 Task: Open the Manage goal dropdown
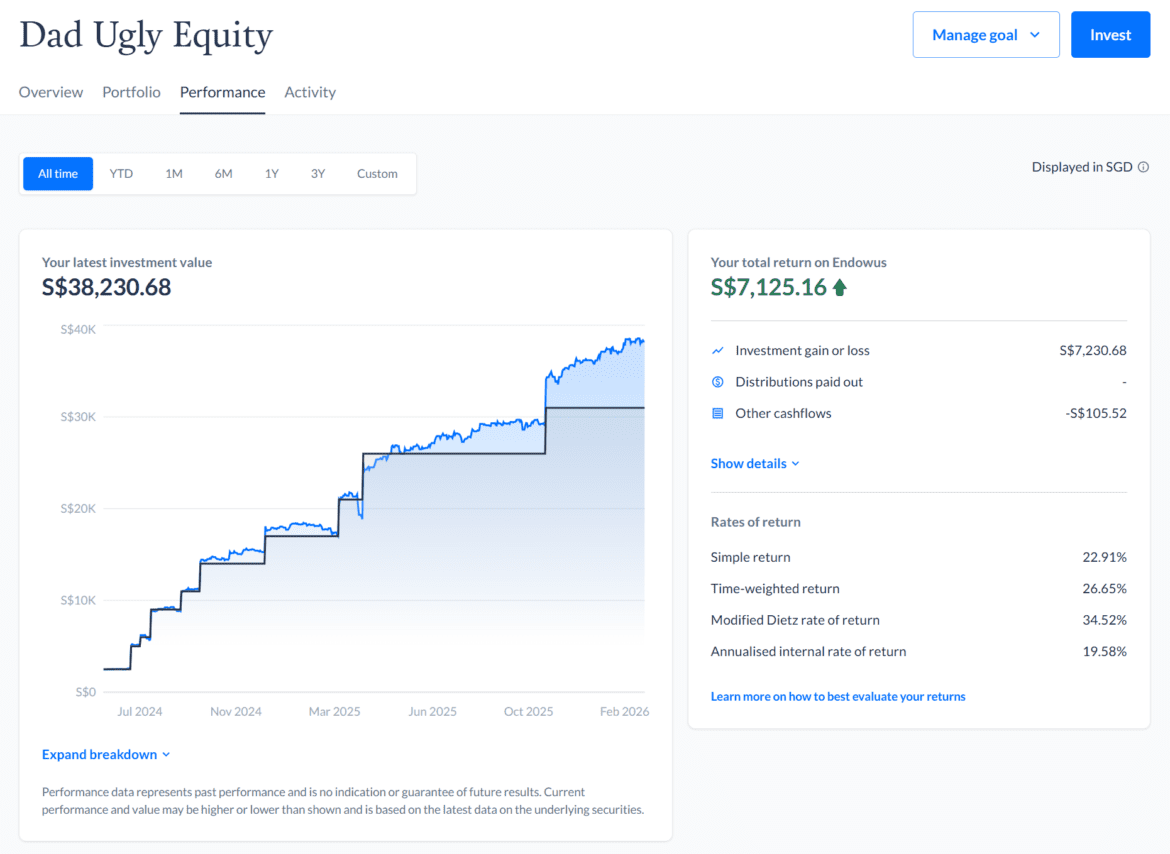[x=986, y=34]
